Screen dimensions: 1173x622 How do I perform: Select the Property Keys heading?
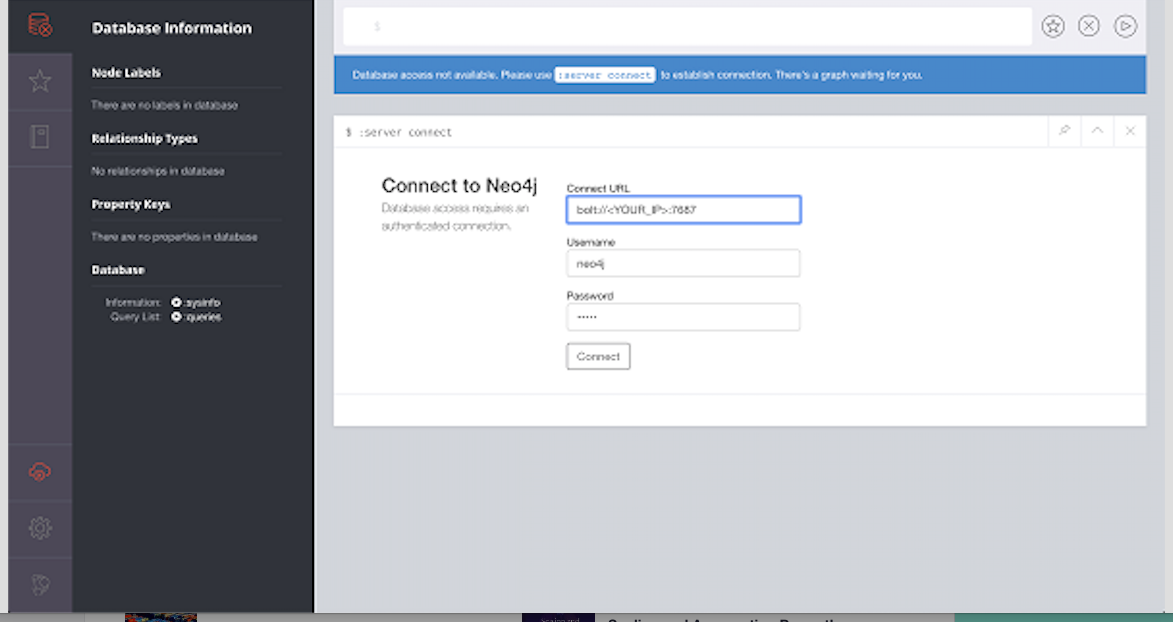pos(131,204)
